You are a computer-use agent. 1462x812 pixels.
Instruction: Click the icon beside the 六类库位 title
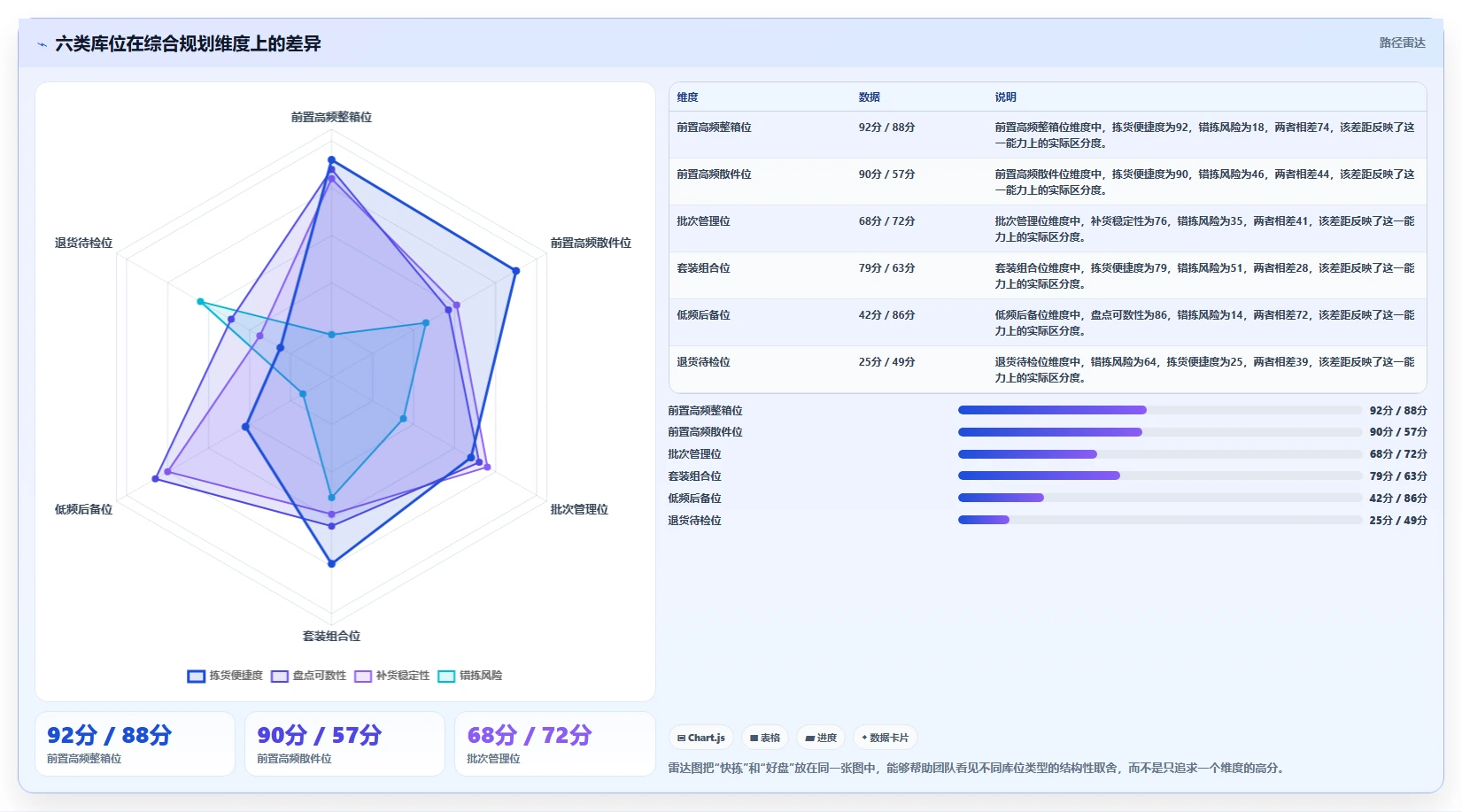[x=42, y=44]
